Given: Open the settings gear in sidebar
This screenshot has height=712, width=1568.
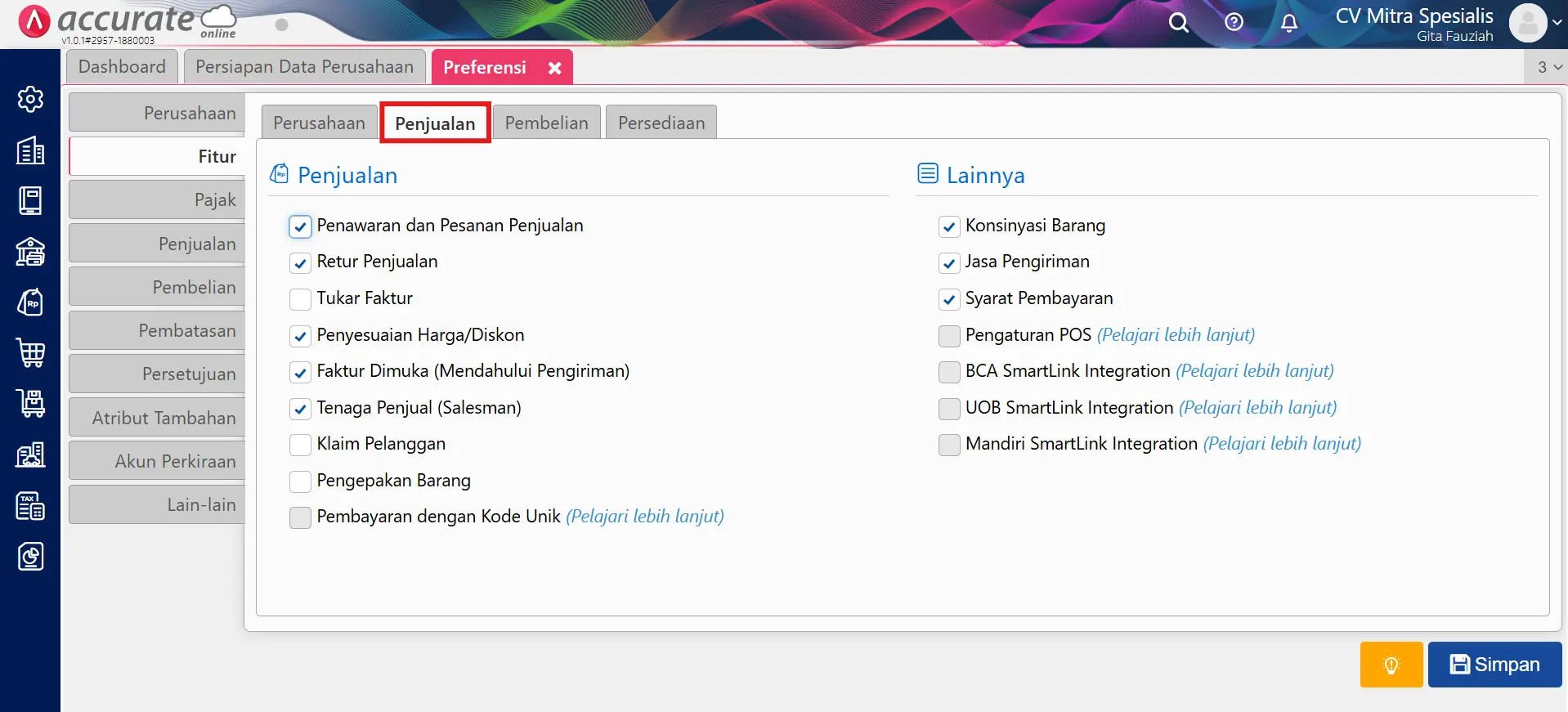Looking at the screenshot, I should point(30,99).
